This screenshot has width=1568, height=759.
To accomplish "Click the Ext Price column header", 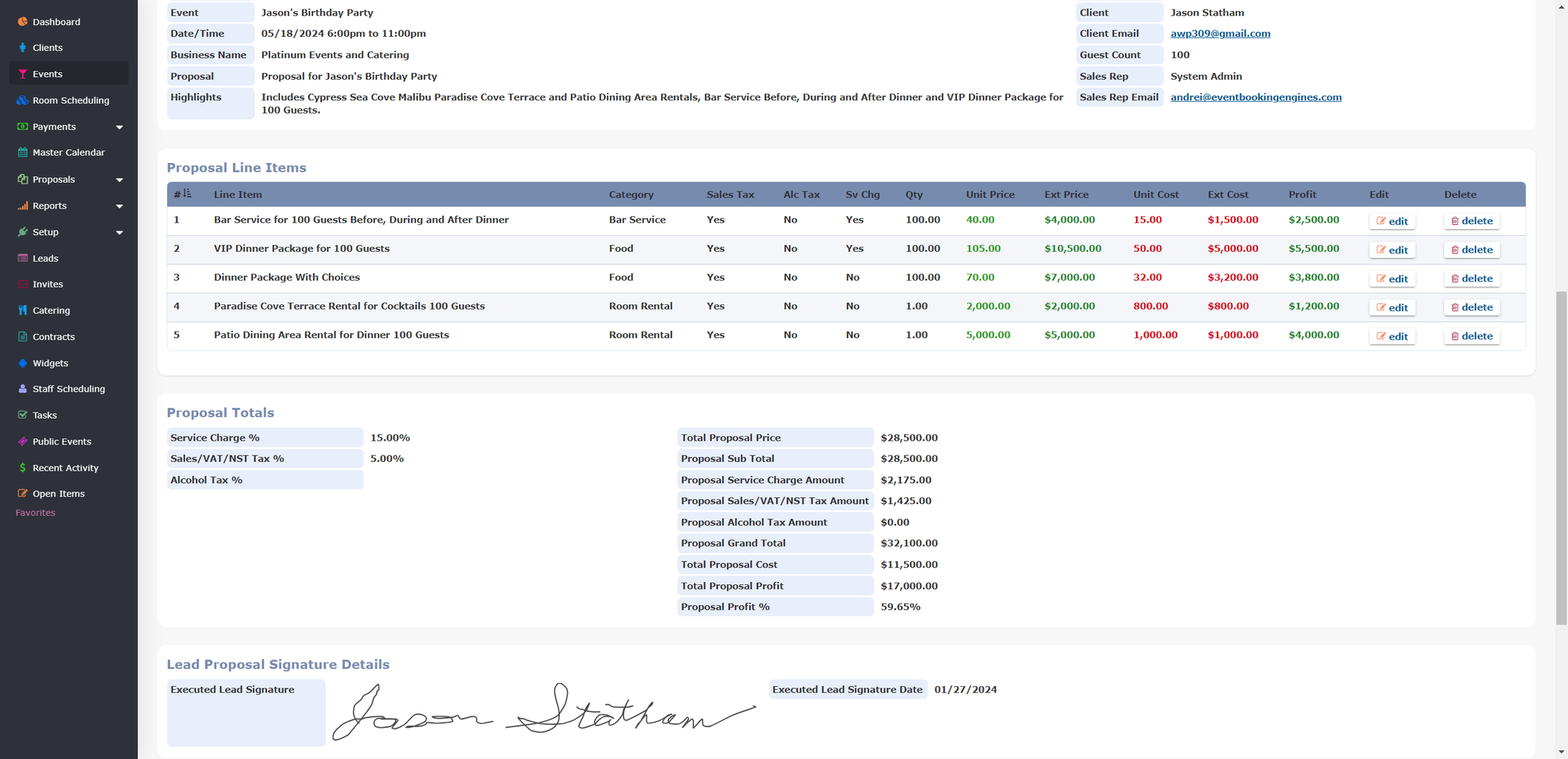I will (1066, 194).
